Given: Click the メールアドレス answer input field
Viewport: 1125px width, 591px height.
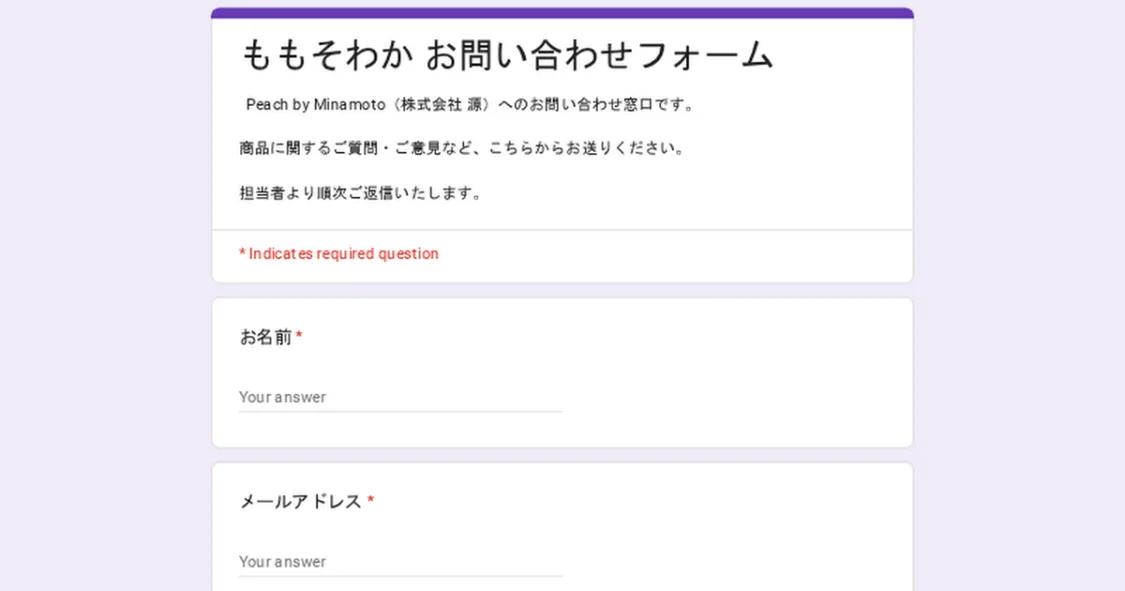Looking at the screenshot, I should pyautogui.click(x=400, y=561).
